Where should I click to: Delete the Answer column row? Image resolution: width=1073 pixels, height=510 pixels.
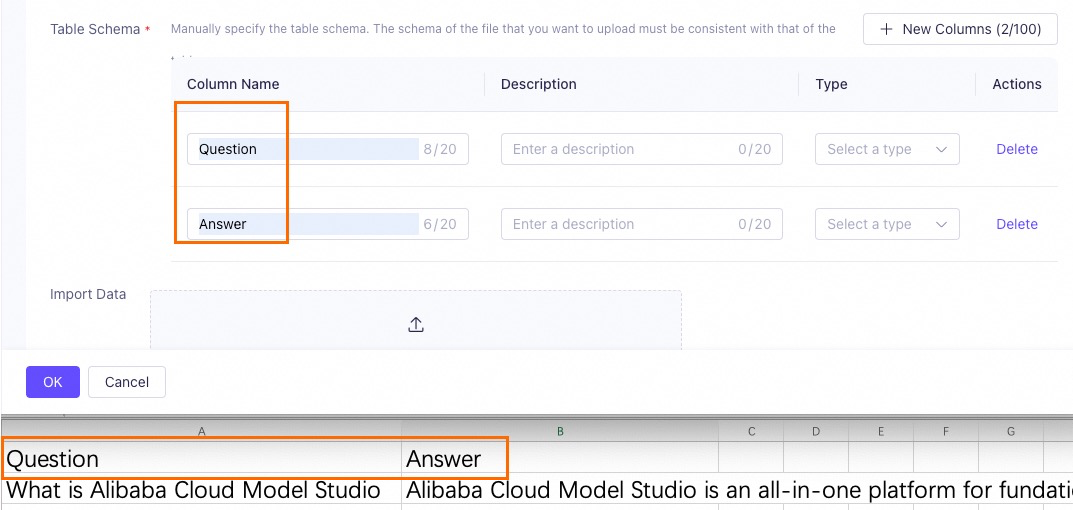1016,224
